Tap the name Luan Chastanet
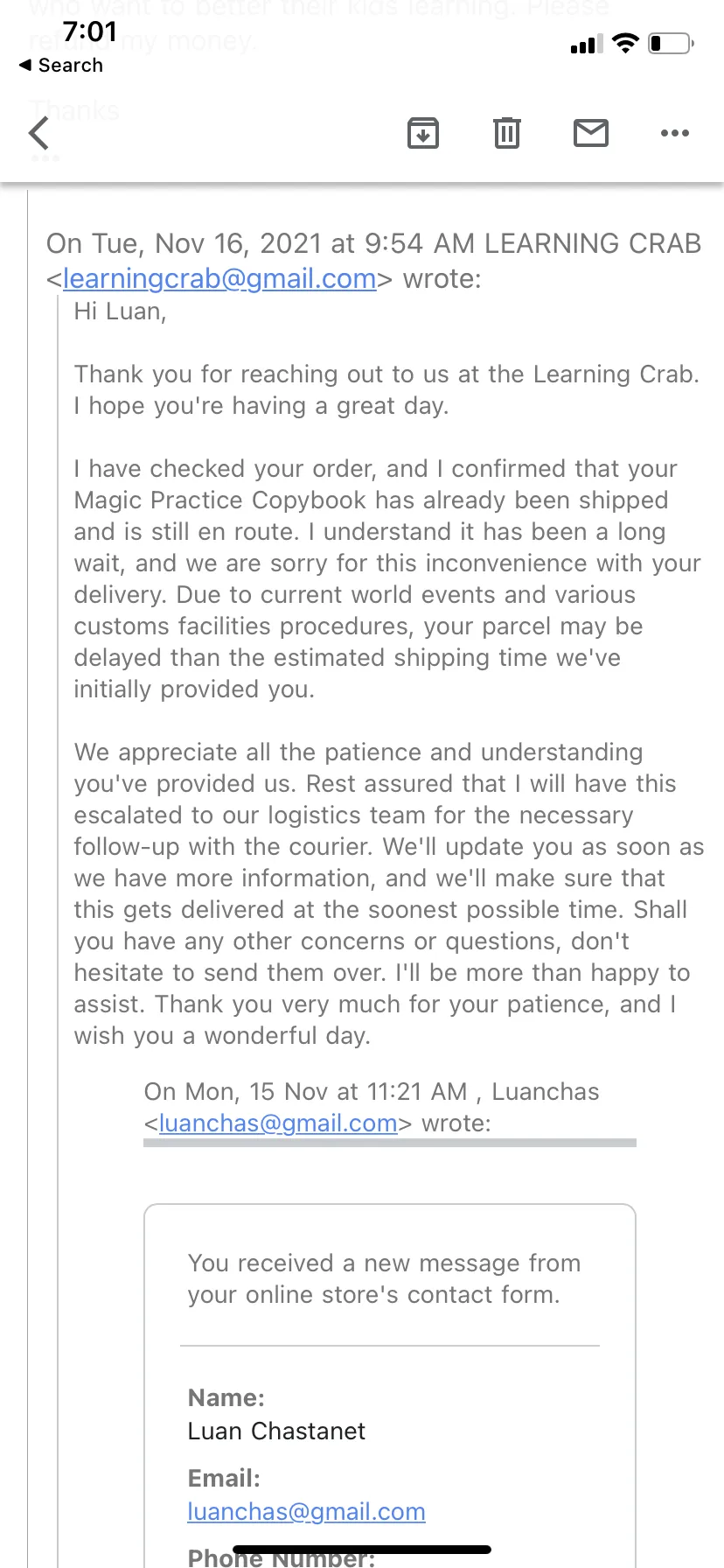724x1568 pixels. pos(276,1431)
